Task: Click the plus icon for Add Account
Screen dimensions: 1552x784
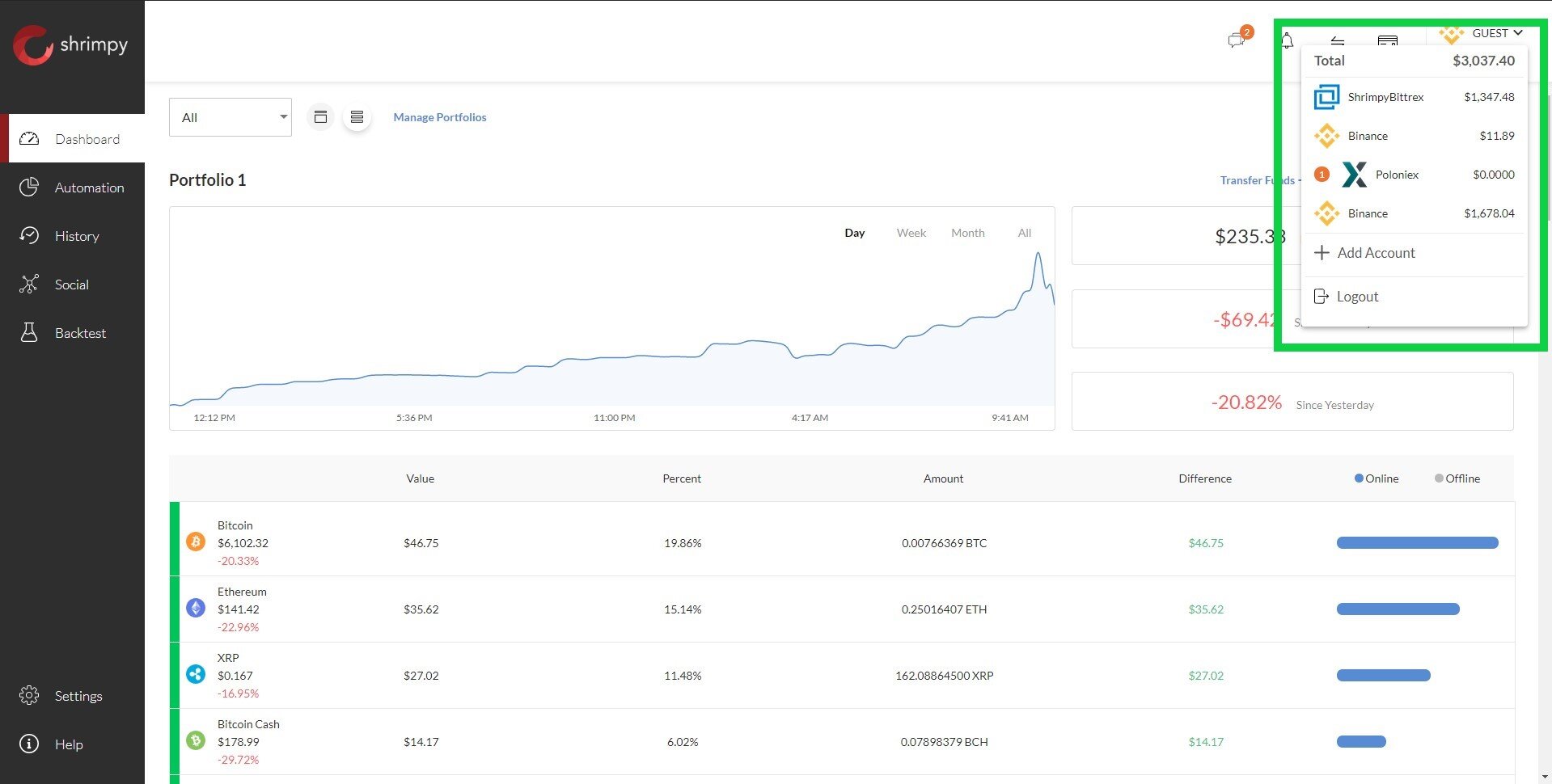Action: 1322,253
